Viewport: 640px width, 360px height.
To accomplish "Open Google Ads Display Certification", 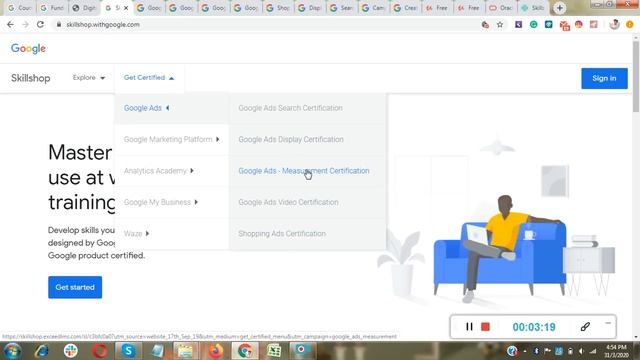I will [x=291, y=140].
